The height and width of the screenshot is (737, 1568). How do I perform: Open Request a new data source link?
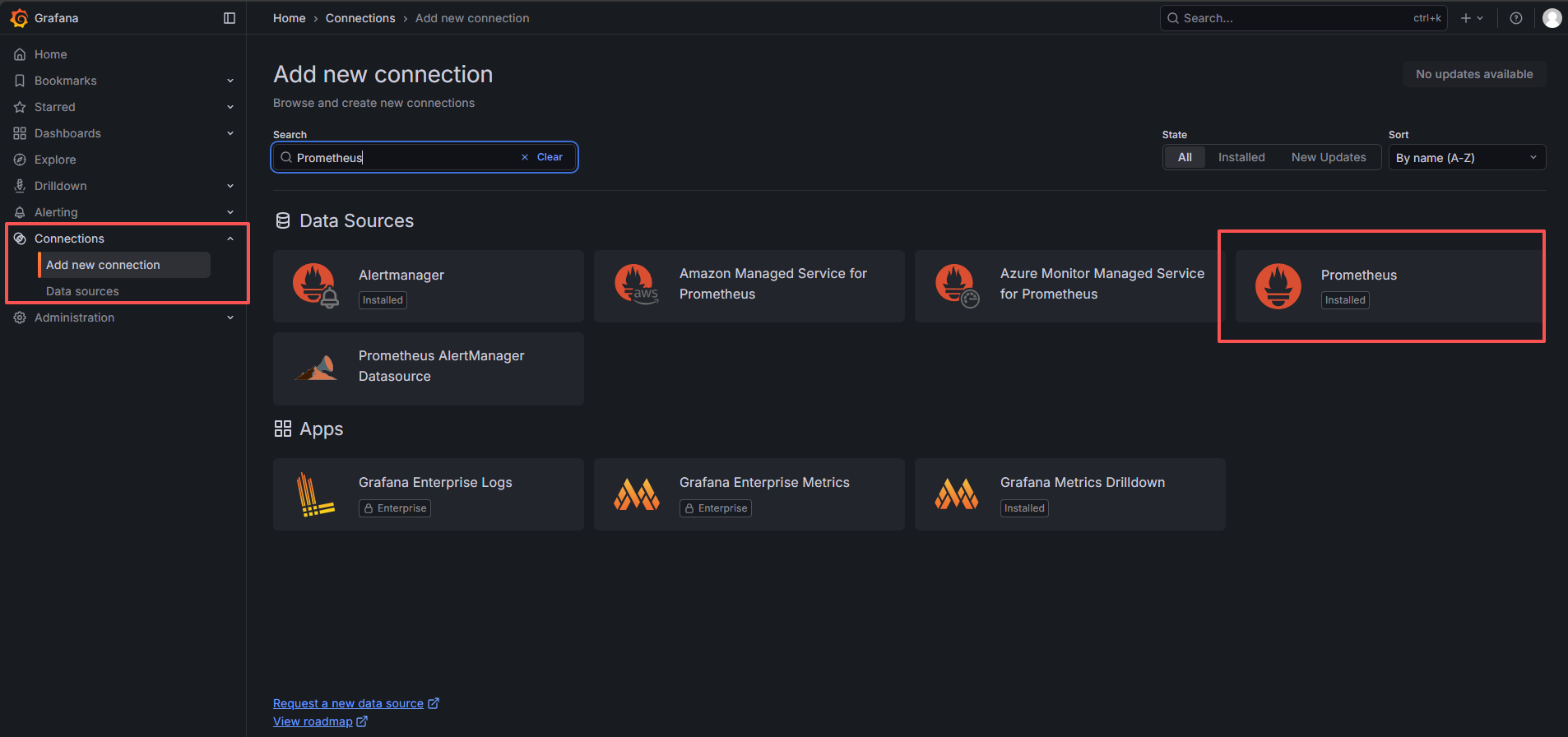348,703
